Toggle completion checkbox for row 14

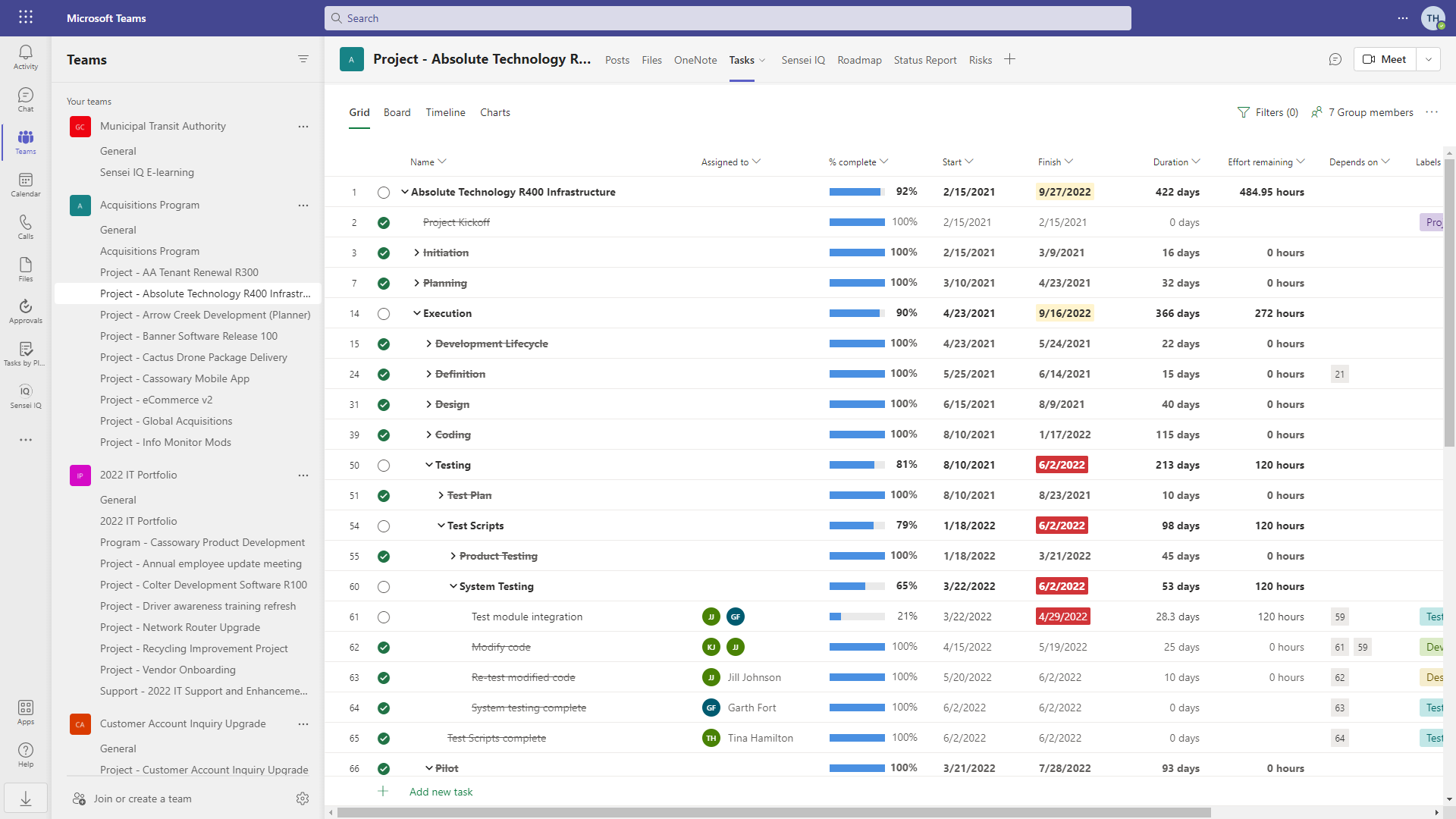pos(383,313)
